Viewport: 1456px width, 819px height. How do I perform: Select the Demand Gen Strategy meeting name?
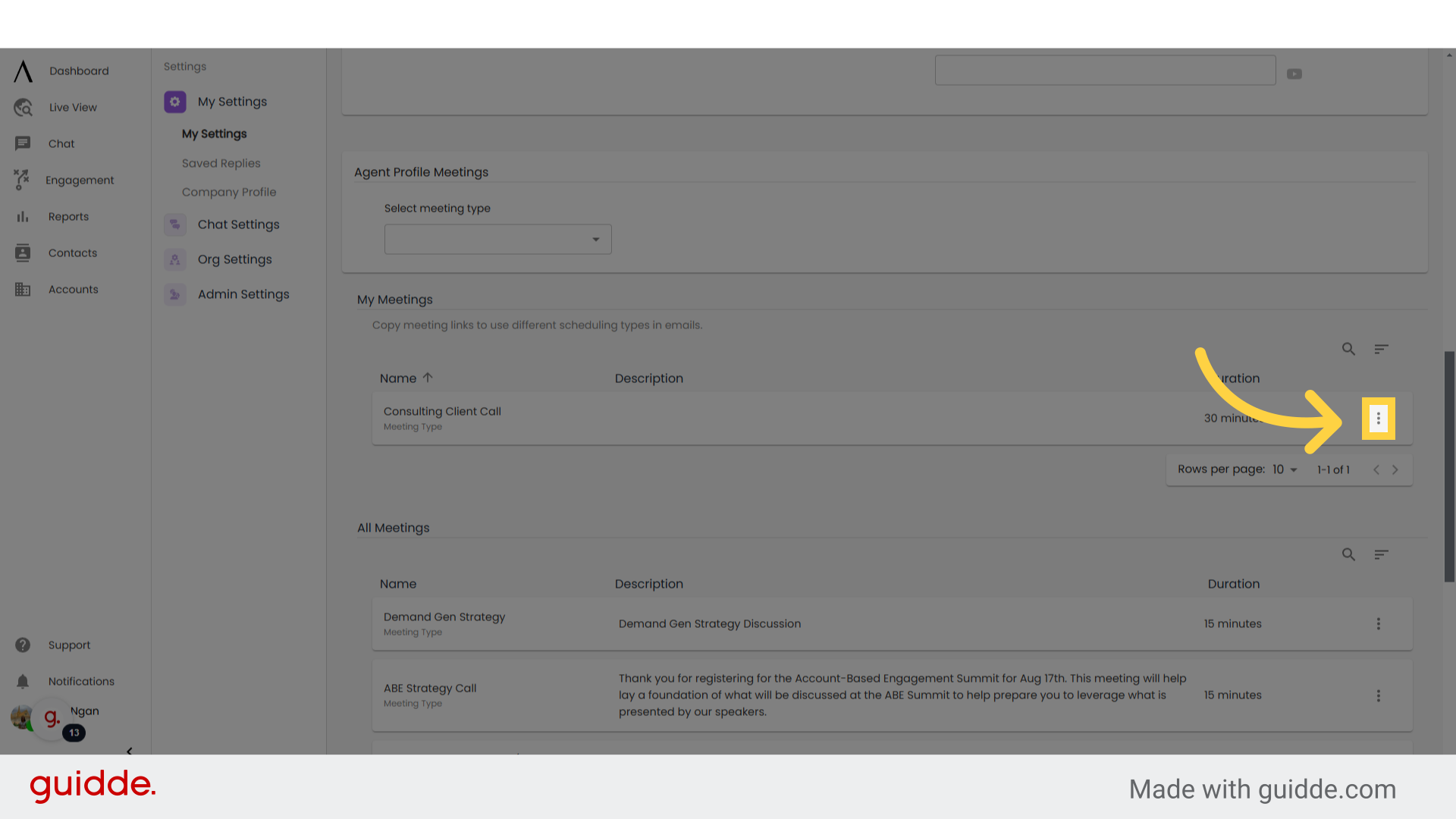[444, 617]
